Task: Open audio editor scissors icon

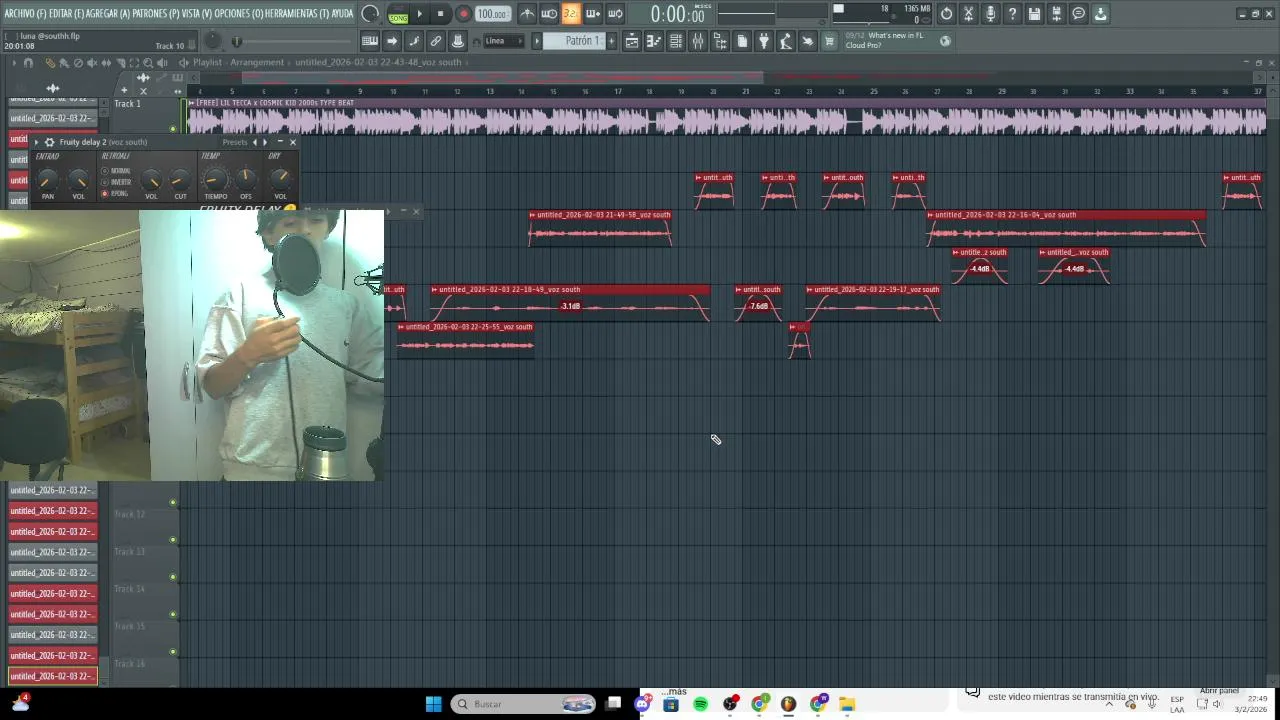Action: [968, 14]
